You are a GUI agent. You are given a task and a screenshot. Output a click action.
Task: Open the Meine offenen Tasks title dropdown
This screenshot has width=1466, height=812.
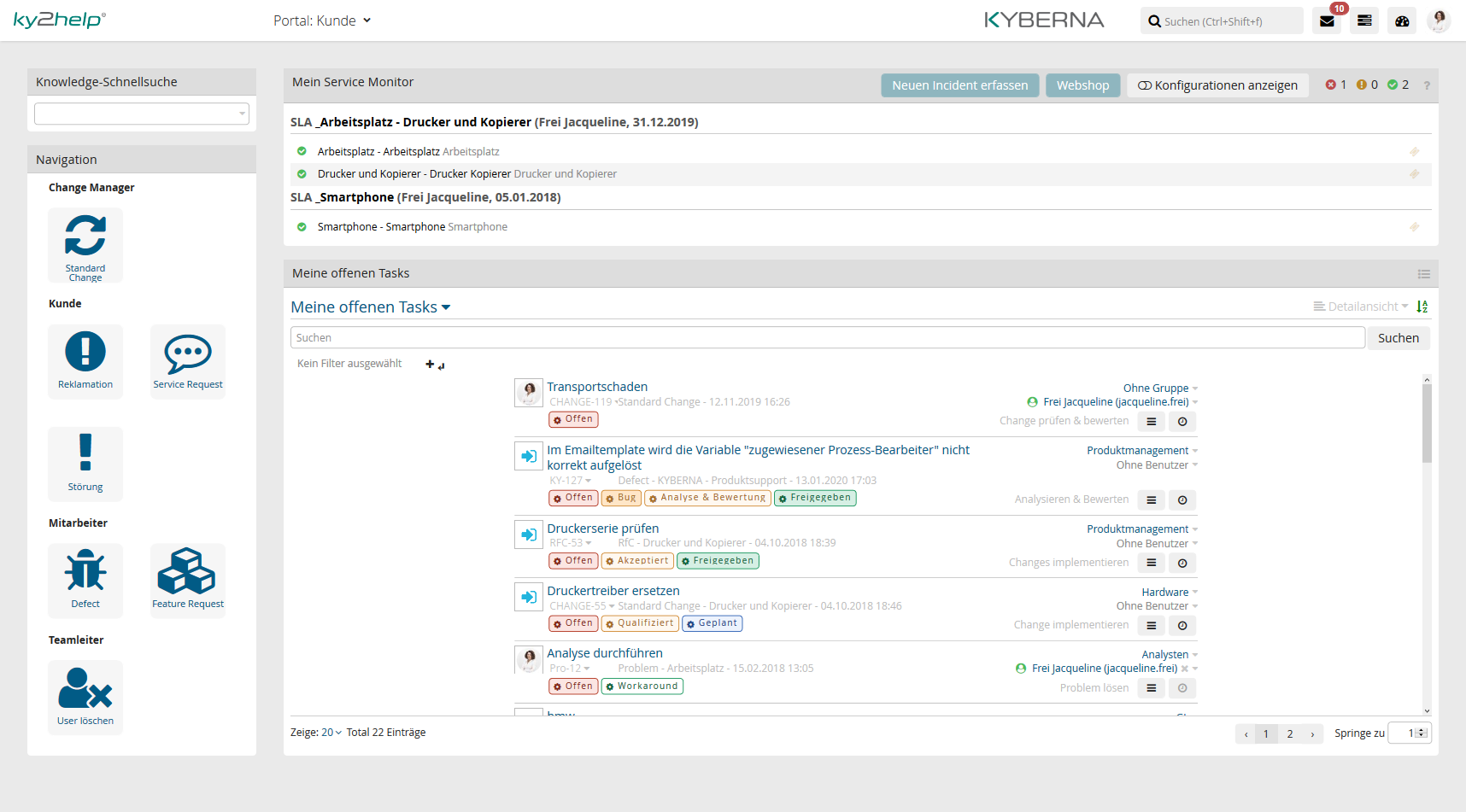tap(371, 307)
